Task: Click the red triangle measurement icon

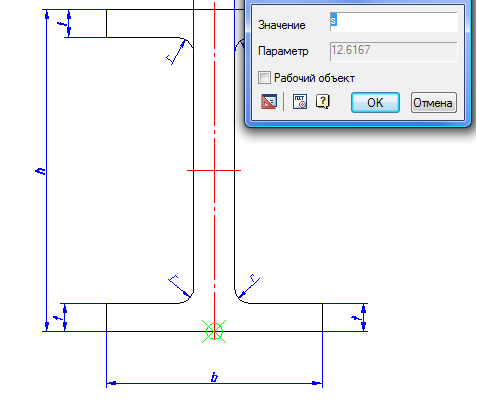Action: [269, 102]
